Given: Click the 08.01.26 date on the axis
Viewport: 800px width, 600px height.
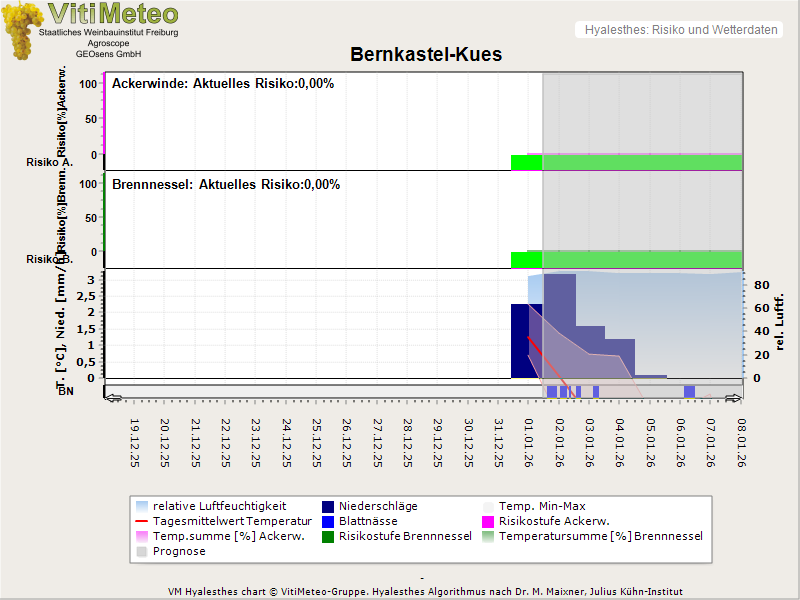Looking at the screenshot, I should (741, 441).
